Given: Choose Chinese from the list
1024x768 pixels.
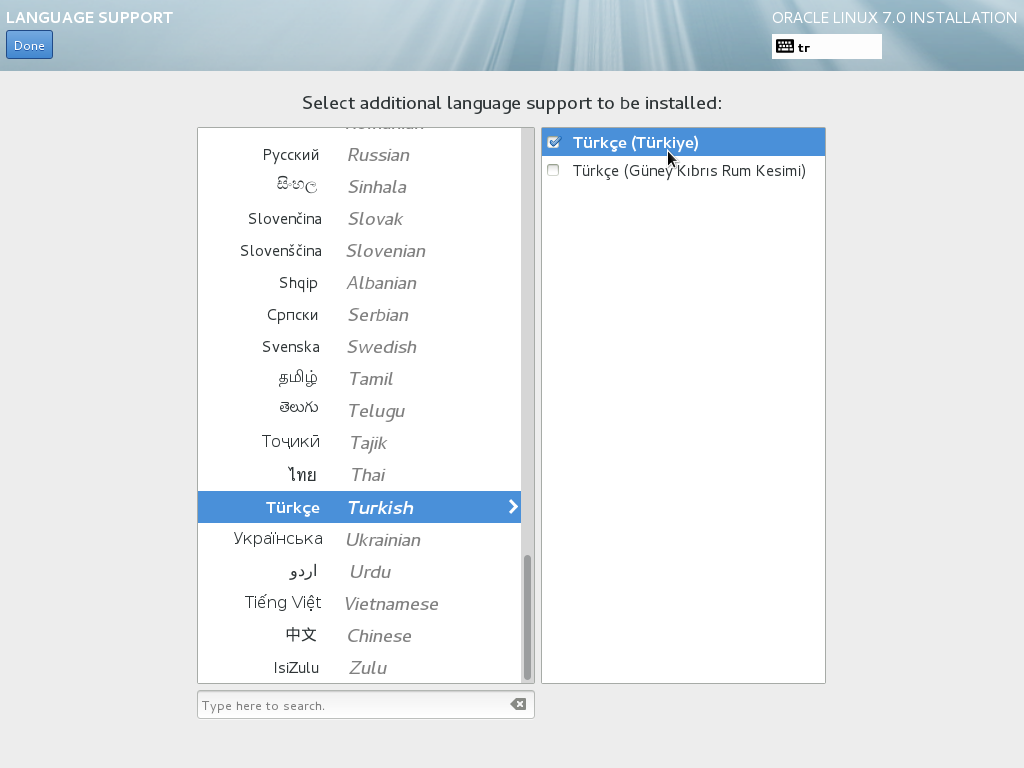Looking at the screenshot, I should pos(359,636).
